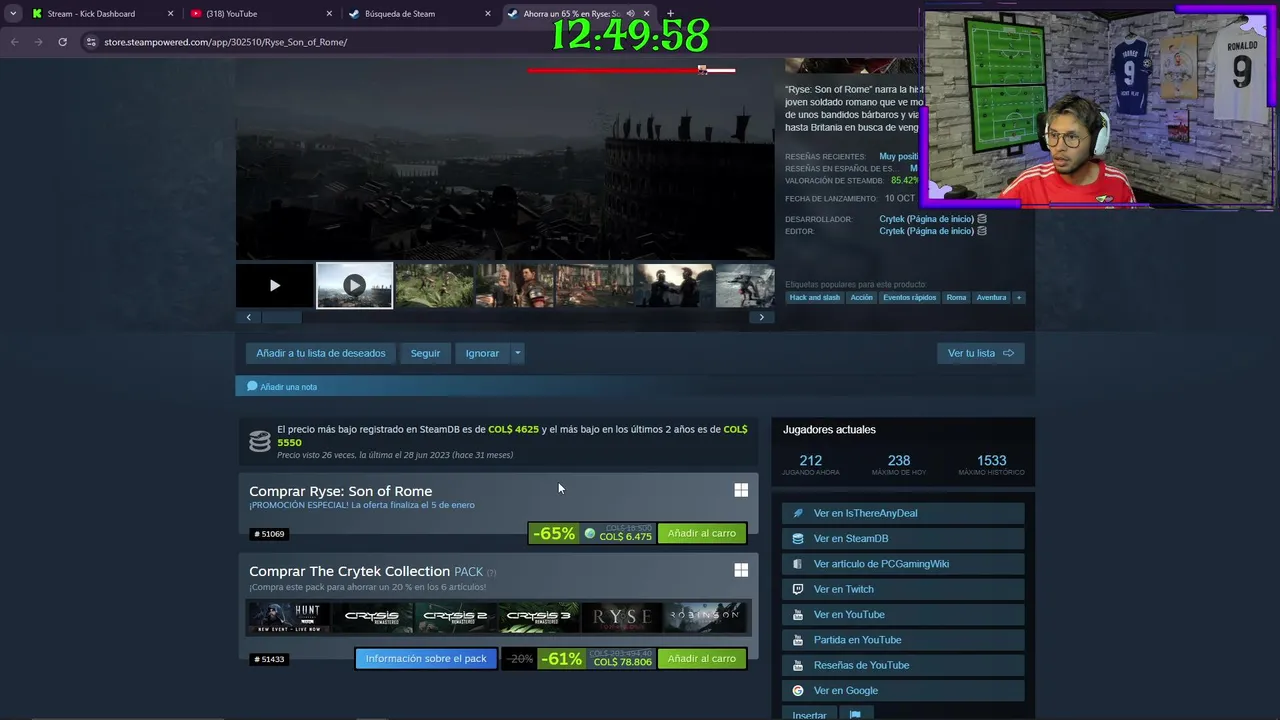This screenshot has width=1280, height=720.
Task: Switch to the (318) YouTube tab
Action: click(261, 14)
